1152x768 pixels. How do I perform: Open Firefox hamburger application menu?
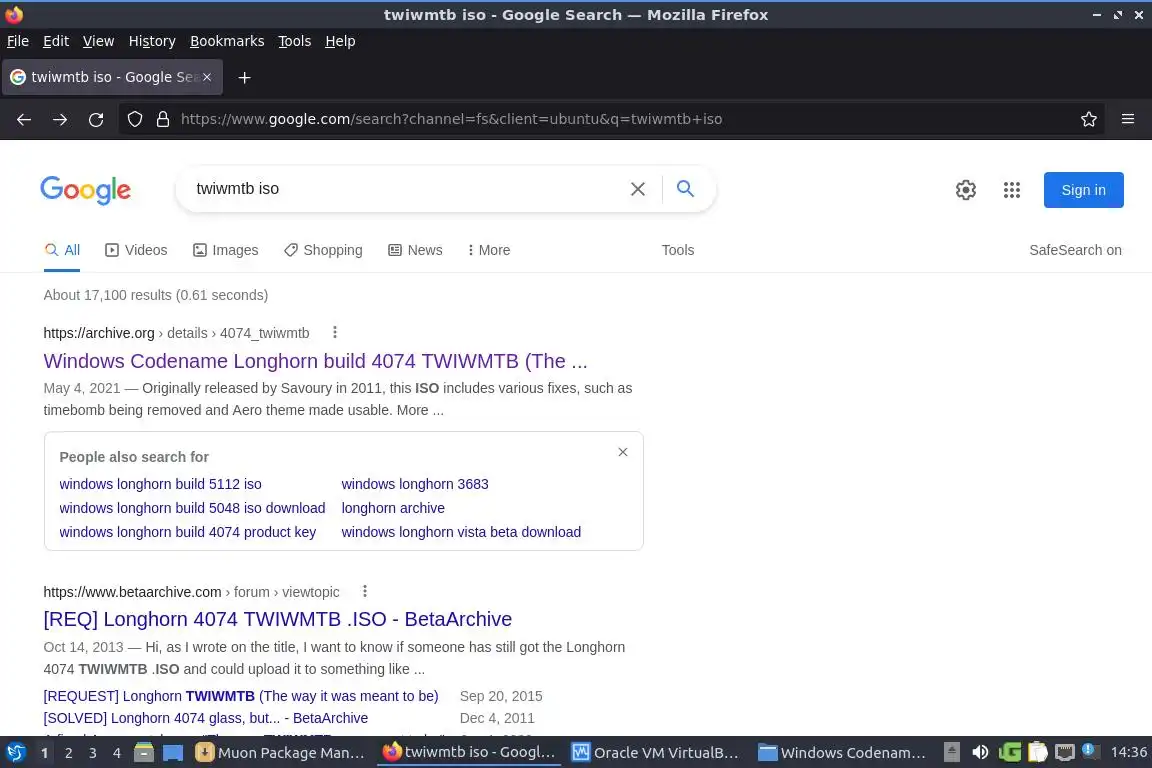[x=1128, y=119]
